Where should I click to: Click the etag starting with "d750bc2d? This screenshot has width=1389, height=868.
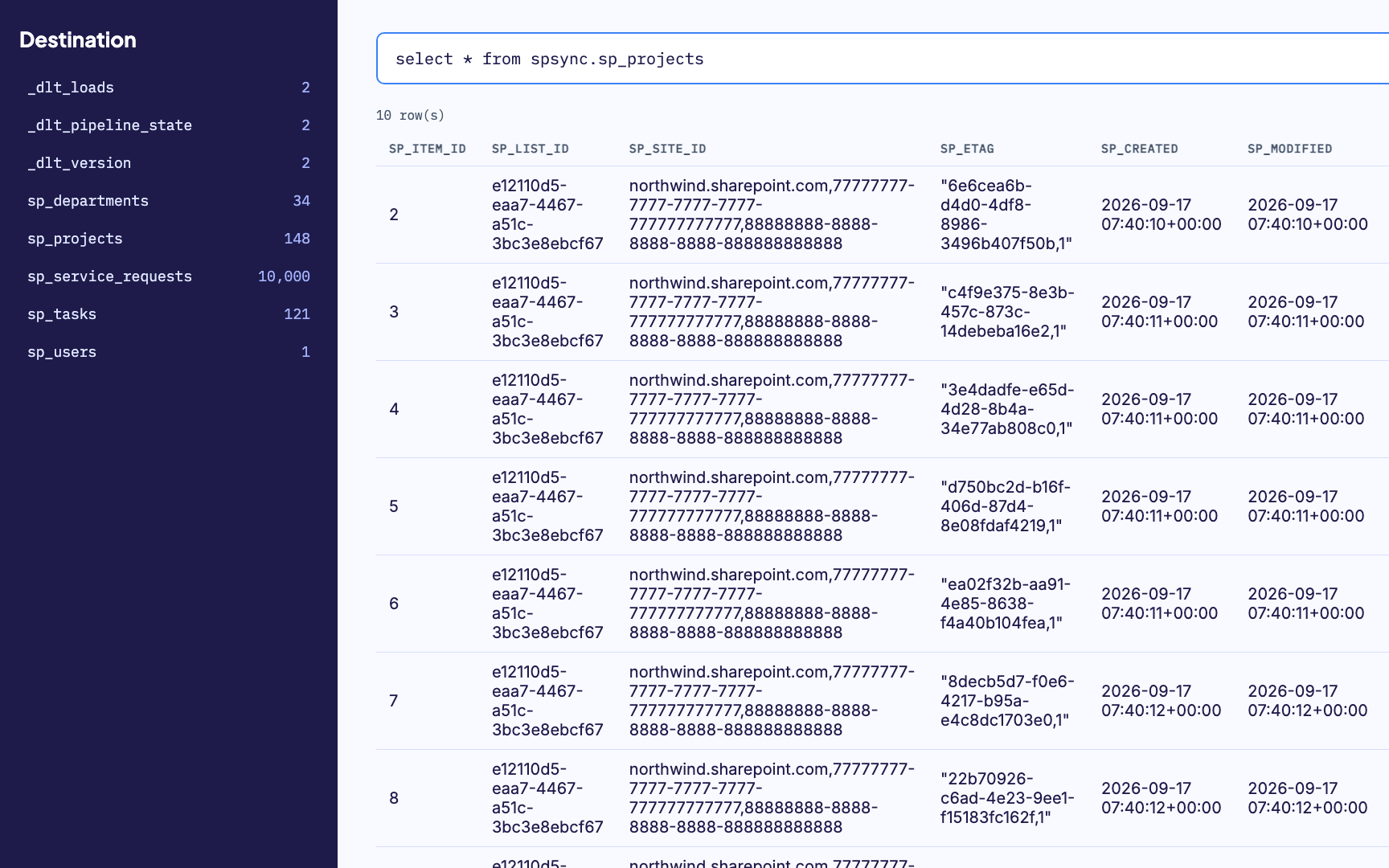click(1006, 506)
